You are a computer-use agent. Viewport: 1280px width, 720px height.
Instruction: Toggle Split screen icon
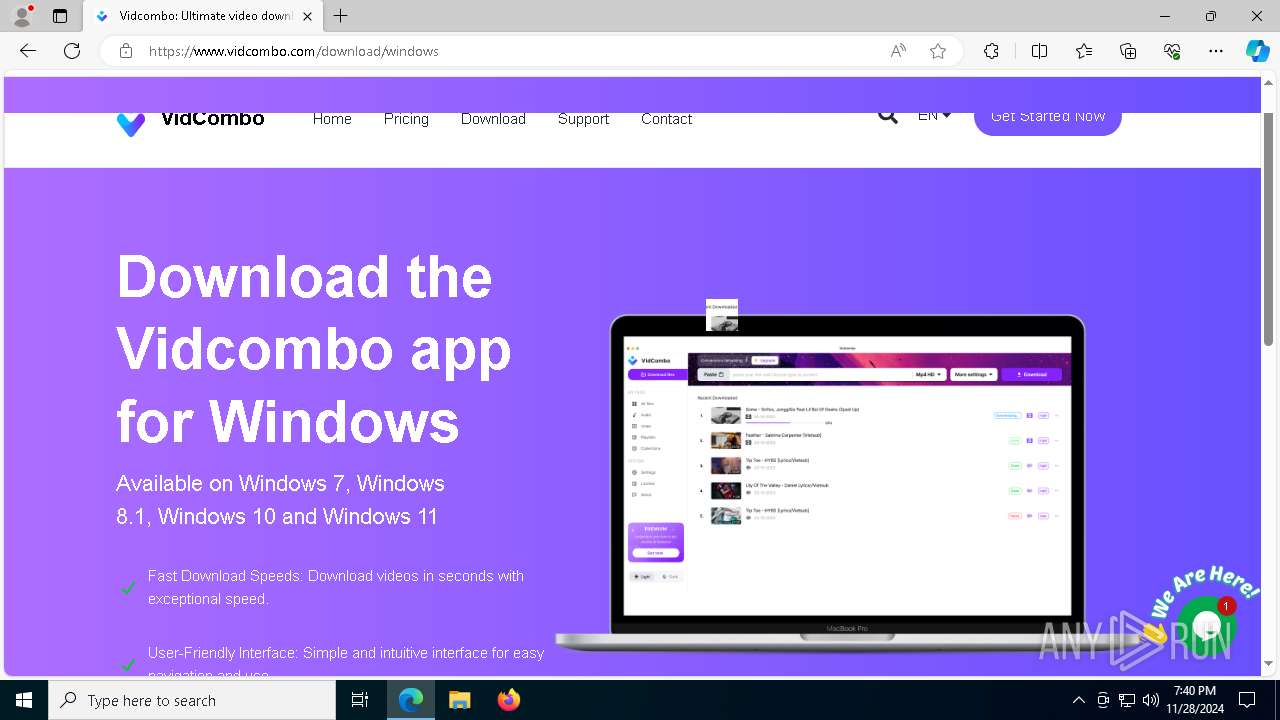(1039, 51)
